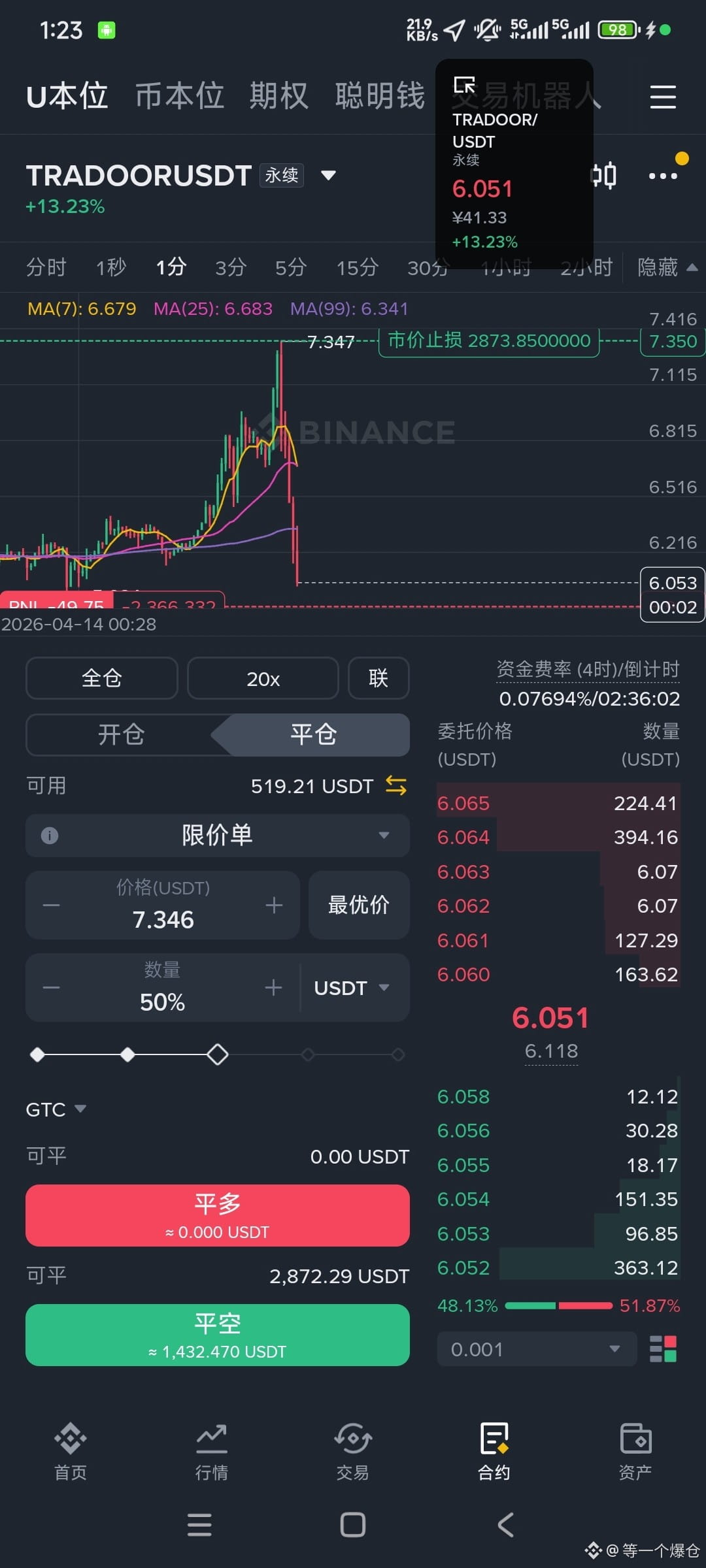The height and width of the screenshot is (1568, 706).
Task: Change the order book layout icon
Action: 663,1348
